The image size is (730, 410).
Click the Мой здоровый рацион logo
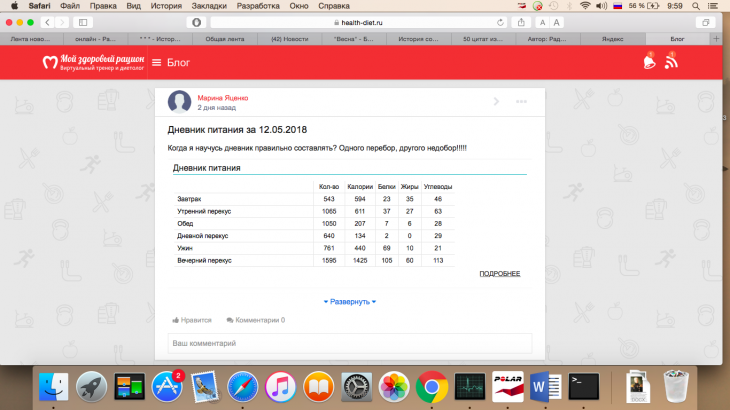coord(93,63)
